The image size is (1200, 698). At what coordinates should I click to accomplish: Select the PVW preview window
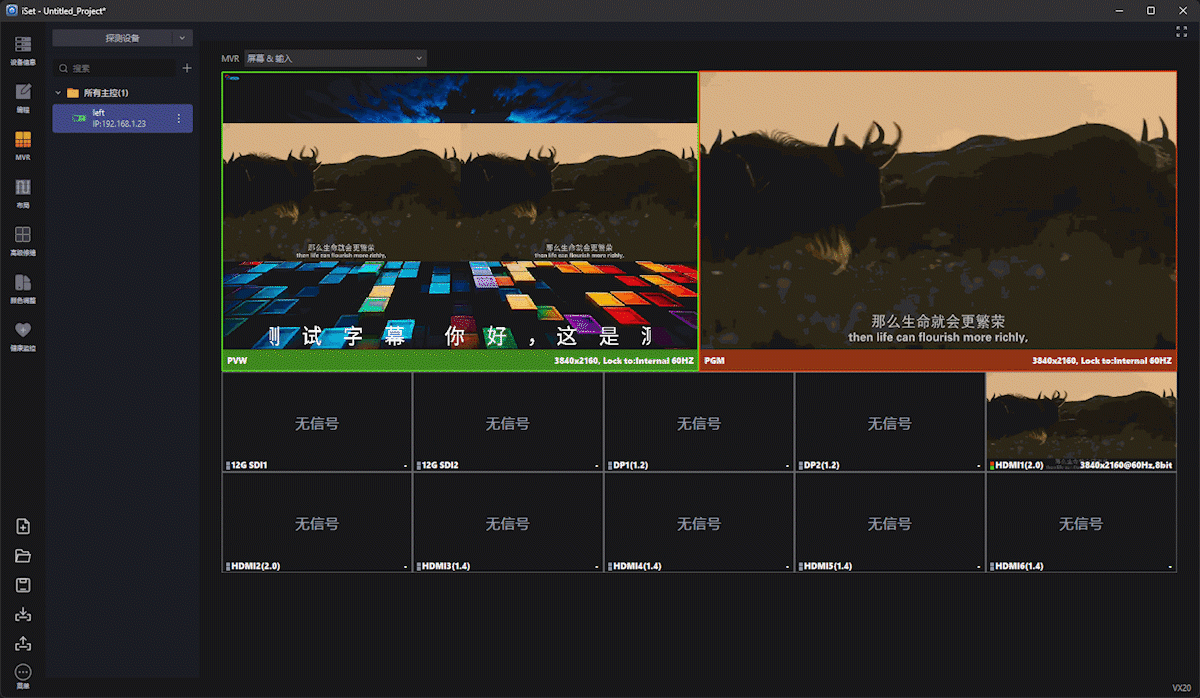click(459, 220)
